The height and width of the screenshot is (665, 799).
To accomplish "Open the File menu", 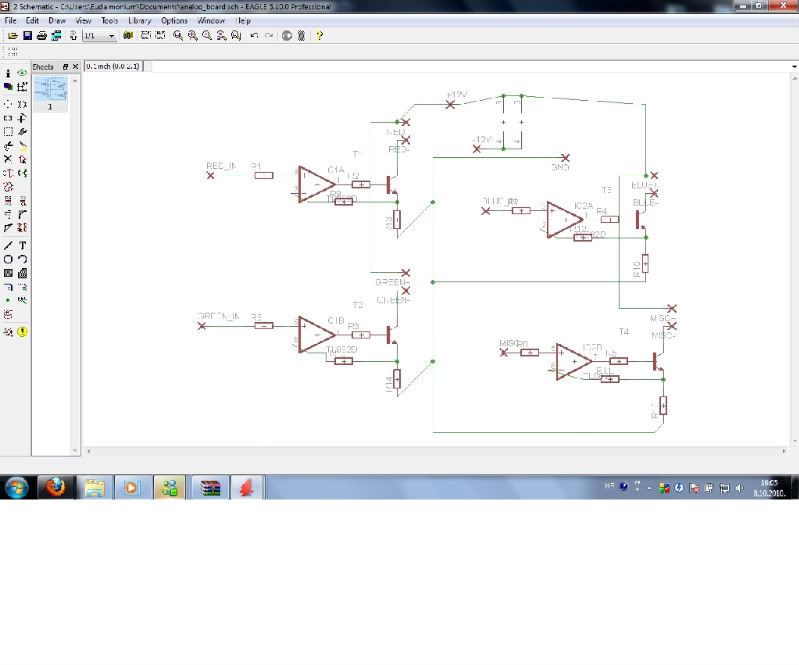I will pyautogui.click(x=10, y=20).
